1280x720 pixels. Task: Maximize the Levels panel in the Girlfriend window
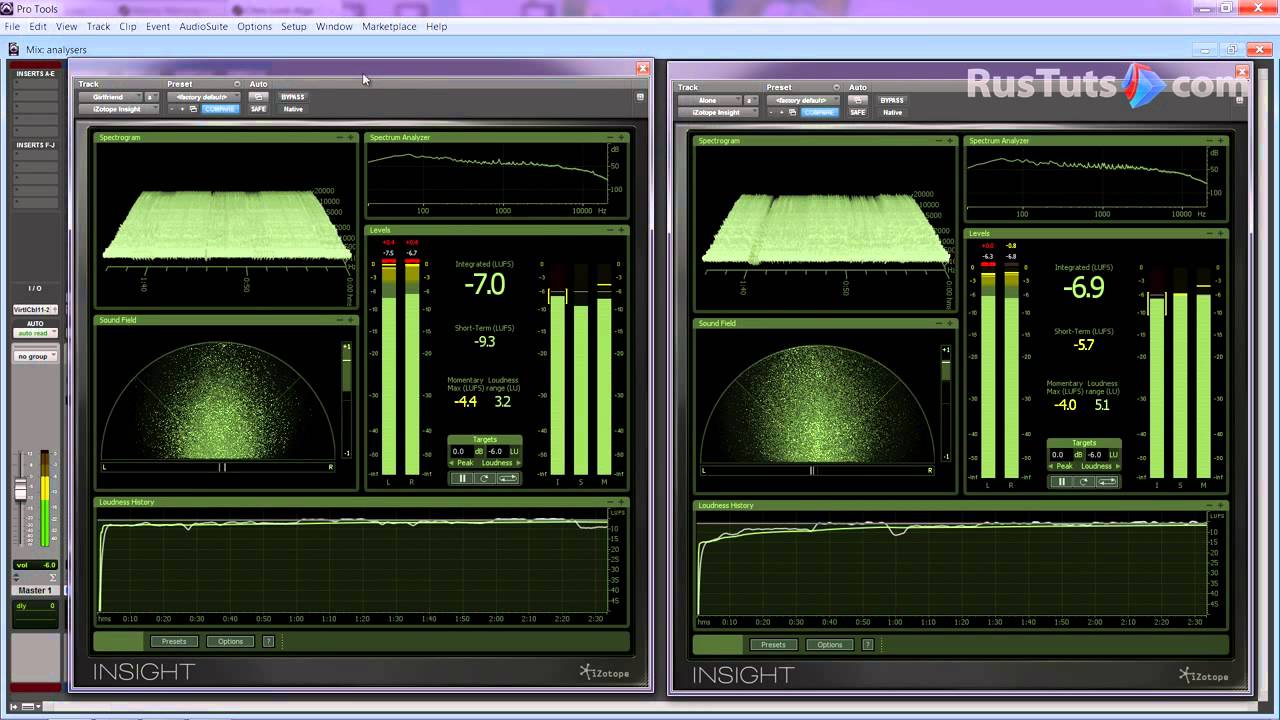point(622,230)
